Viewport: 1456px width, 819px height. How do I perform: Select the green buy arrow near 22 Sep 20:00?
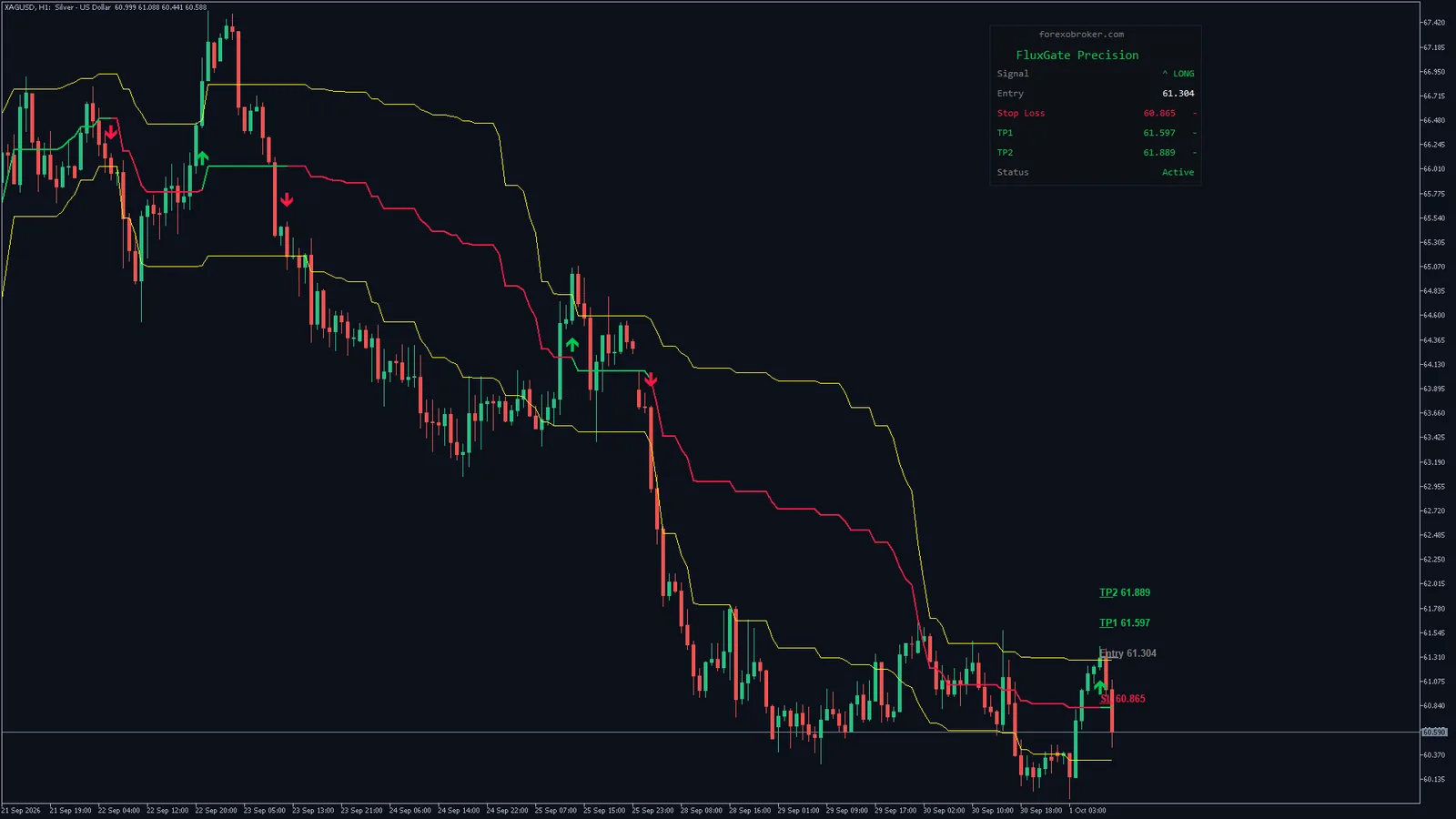[202, 157]
